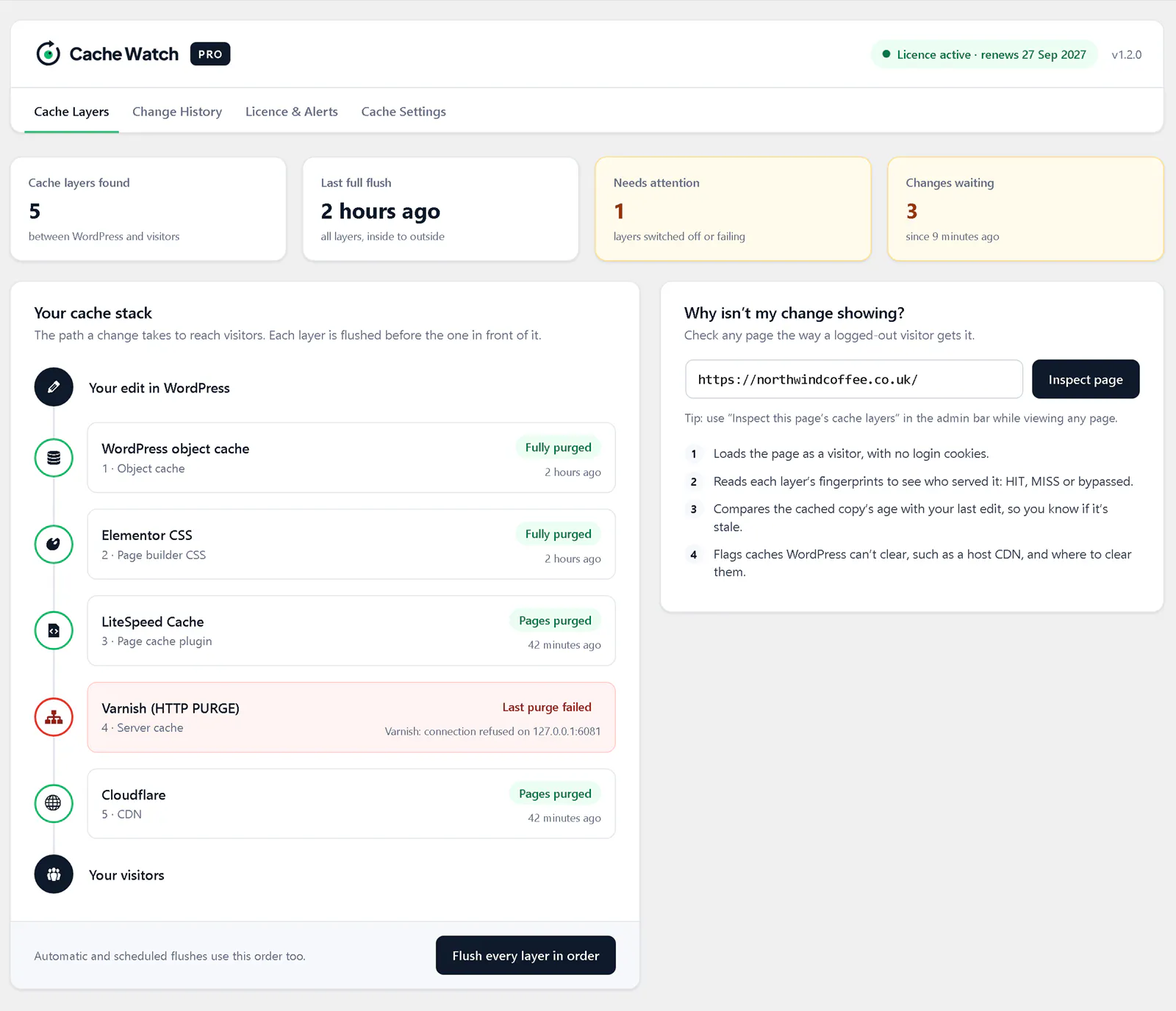Click the Pages purged badge for Cloudflare
The image size is (1176, 1011).
pyautogui.click(x=555, y=794)
